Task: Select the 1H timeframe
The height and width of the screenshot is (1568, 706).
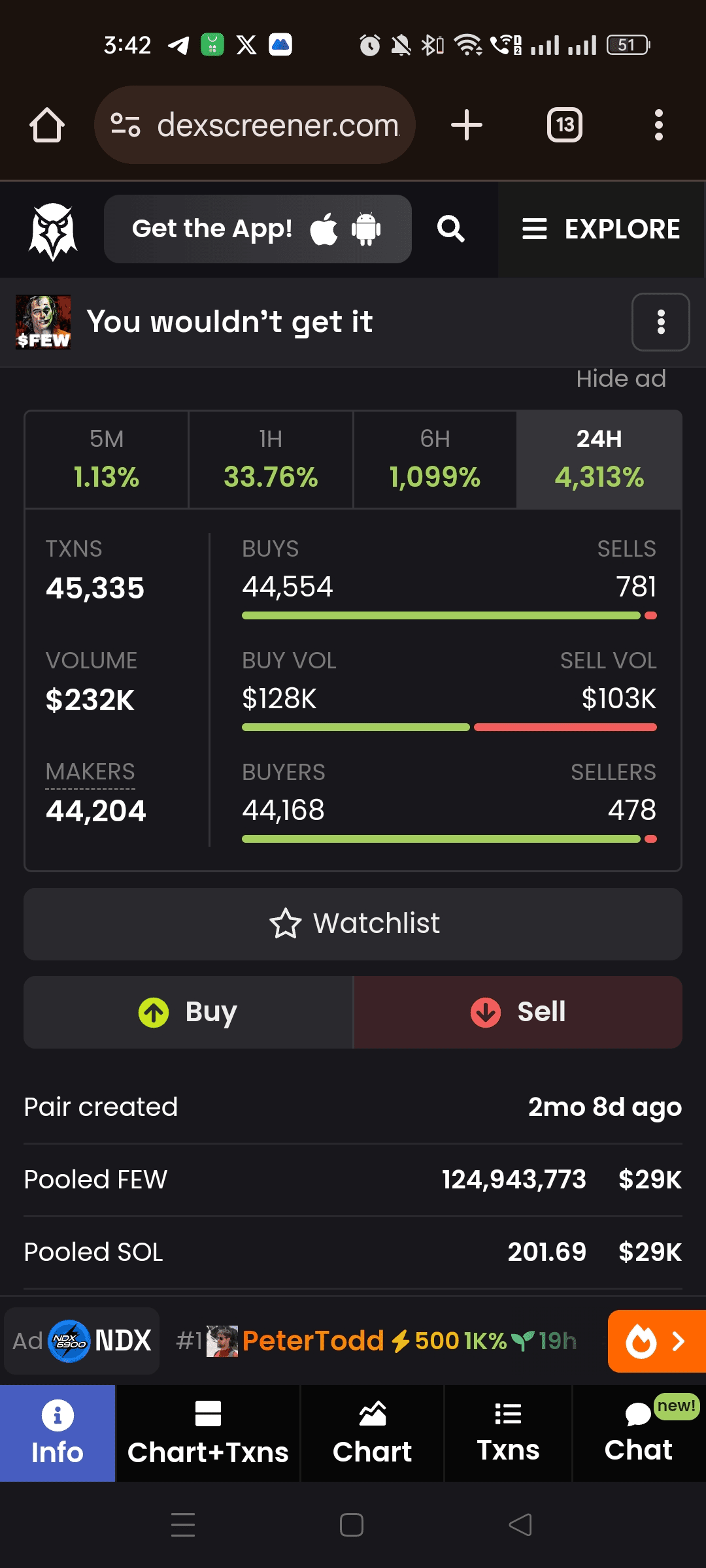Action: coord(271,459)
